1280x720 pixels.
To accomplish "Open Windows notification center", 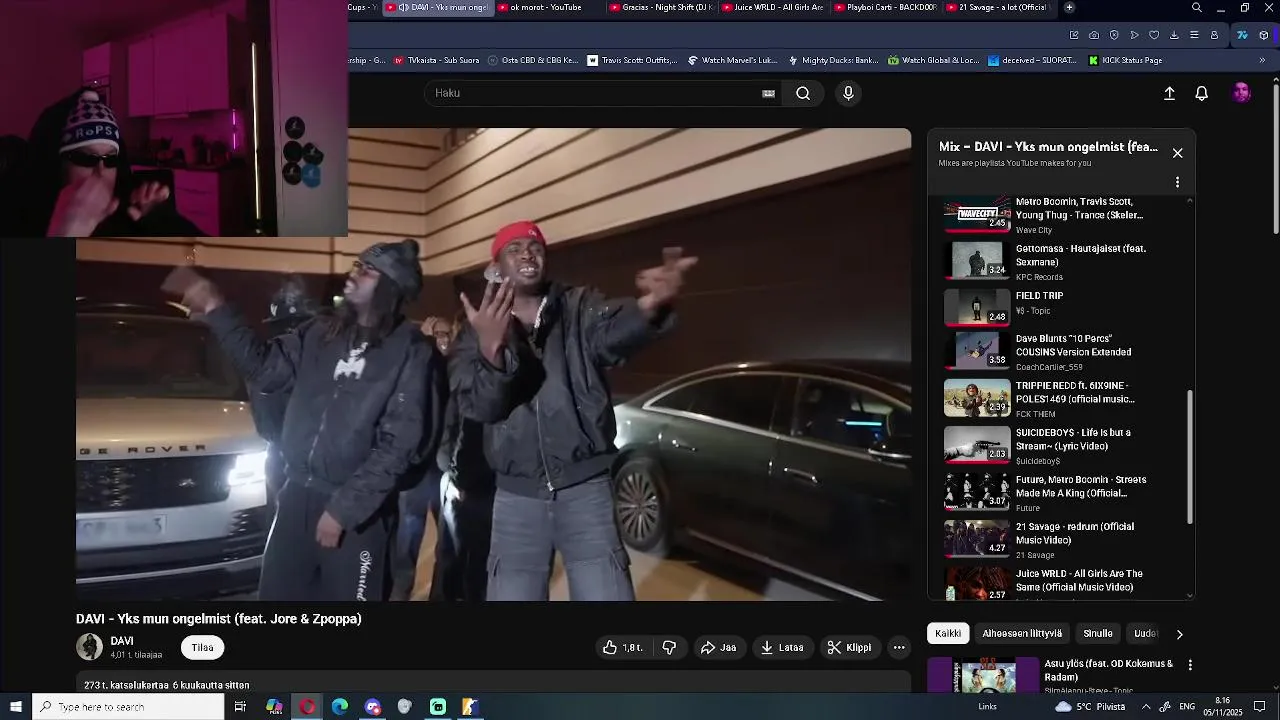I will (1260, 707).
